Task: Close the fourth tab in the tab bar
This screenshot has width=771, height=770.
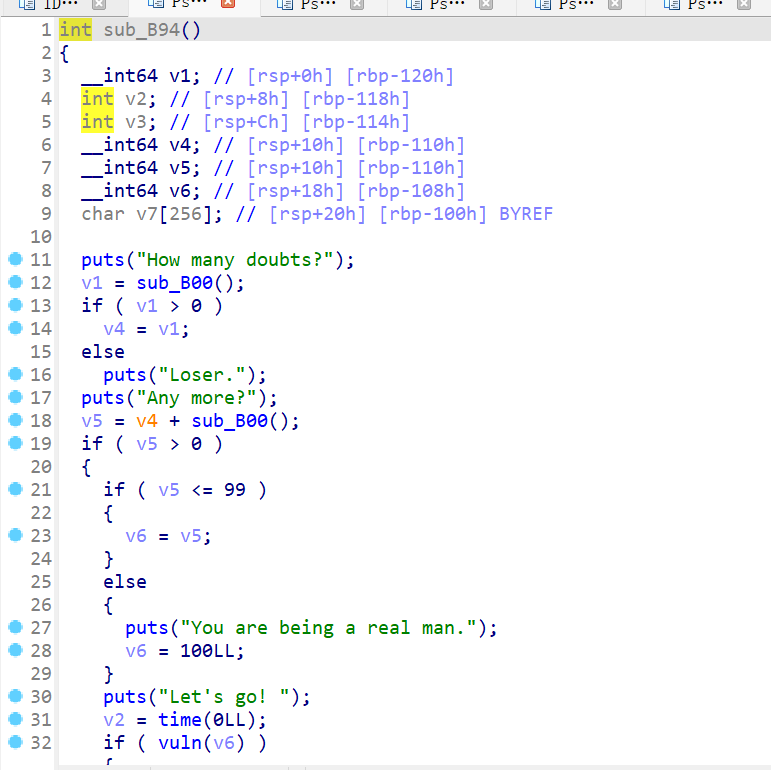Action: 485,5
